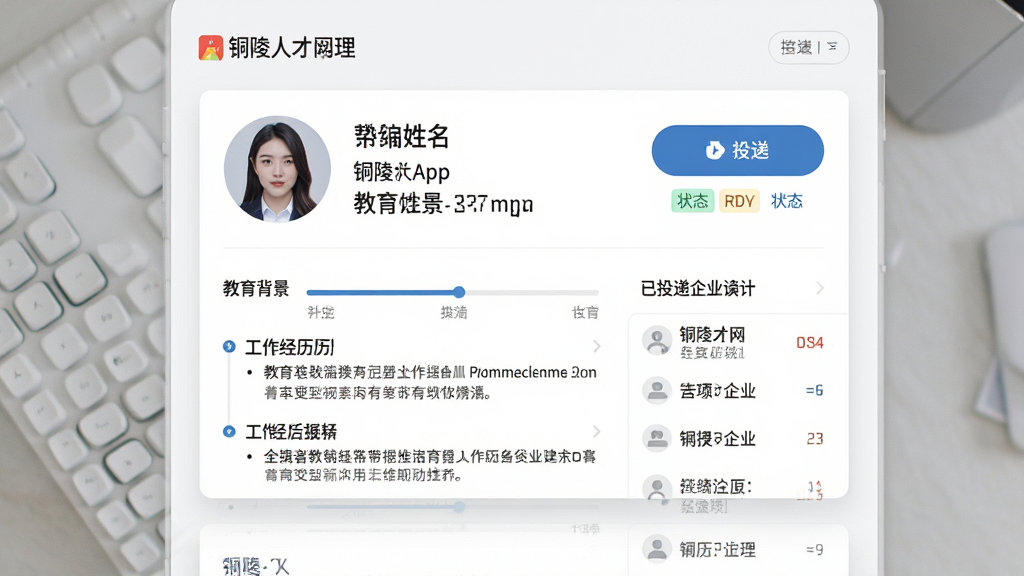Screen dimensions: 1024x576
Task: Click the red 23 count
Action: pos(815,438)
